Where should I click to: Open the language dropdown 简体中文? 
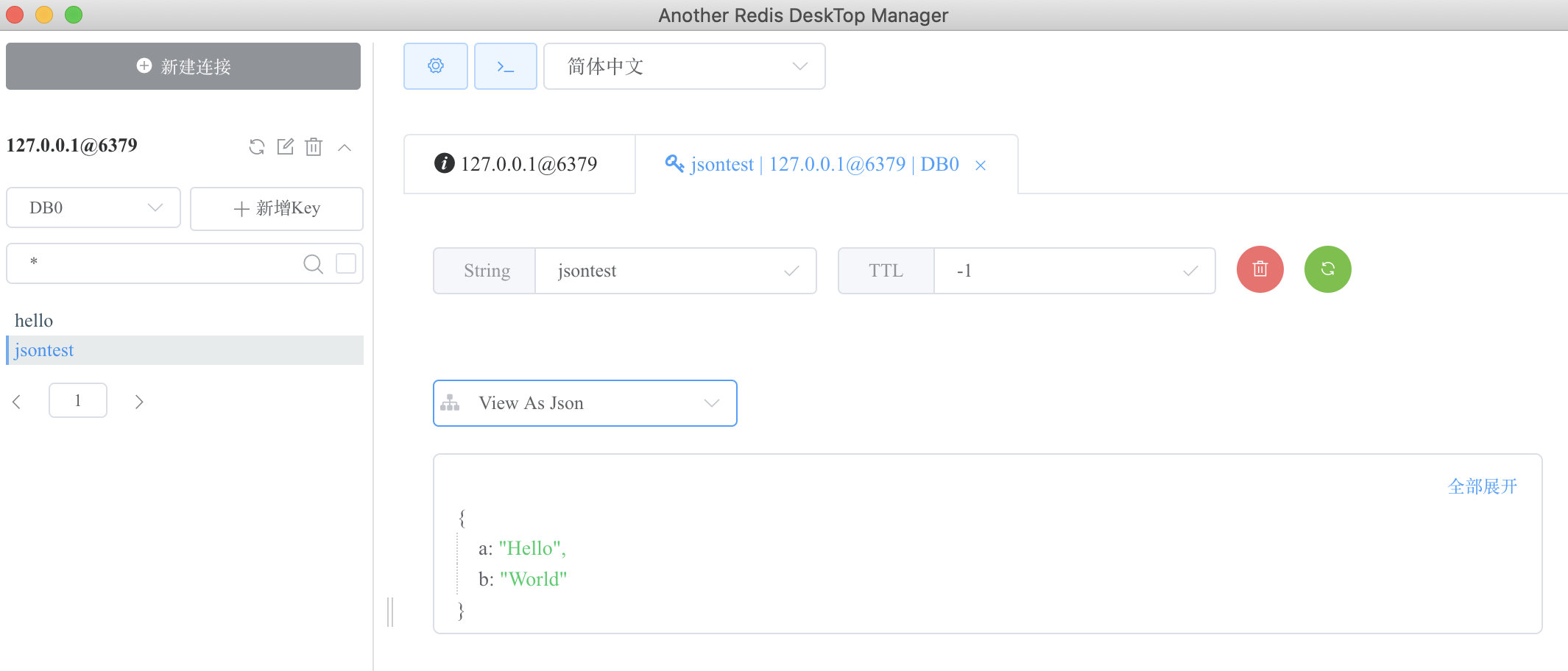click(685, 66)
